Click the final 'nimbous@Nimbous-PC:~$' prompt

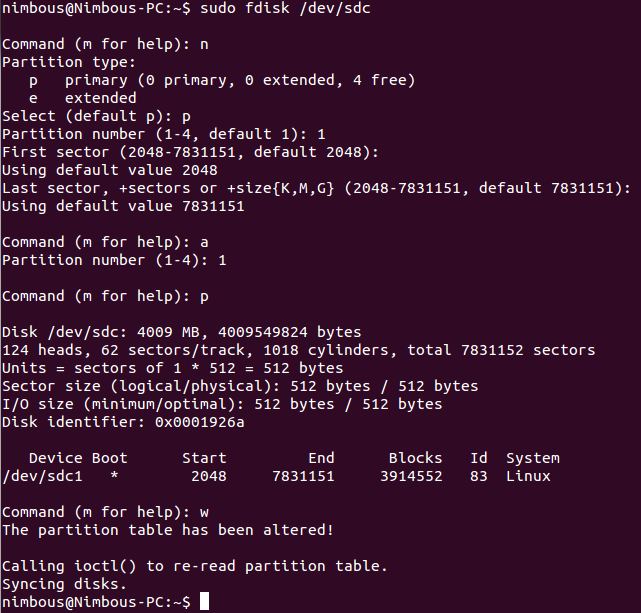click(96, 602)
